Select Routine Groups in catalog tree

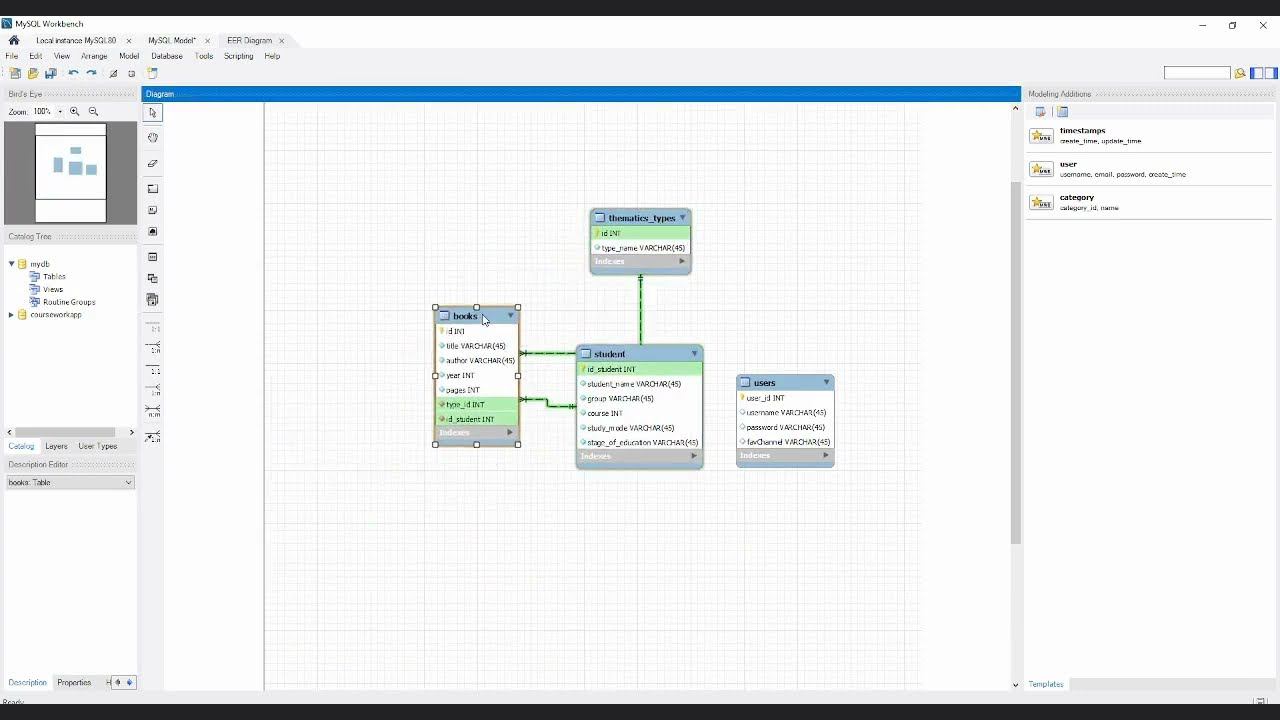69,302
